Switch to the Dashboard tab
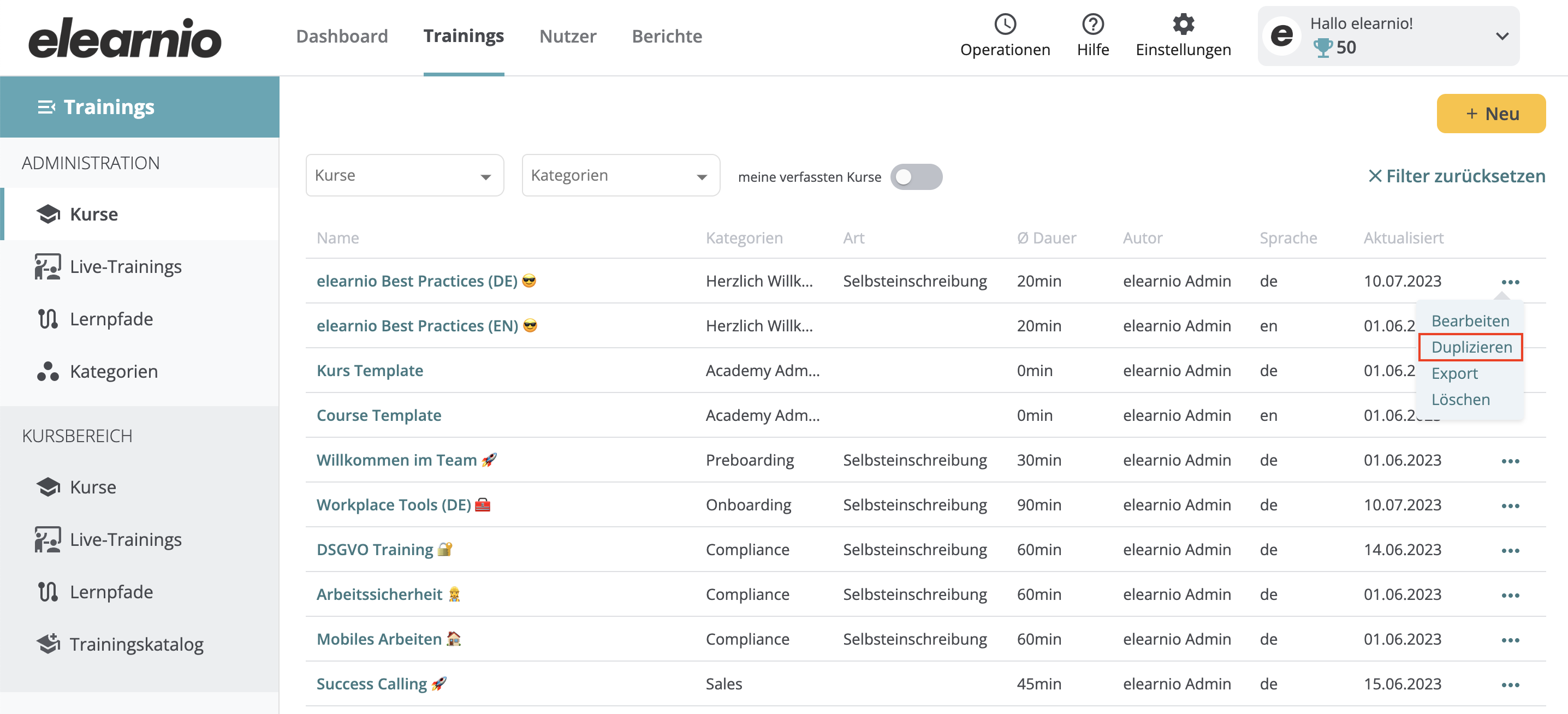1568x714 pixels. click(342, 36)
